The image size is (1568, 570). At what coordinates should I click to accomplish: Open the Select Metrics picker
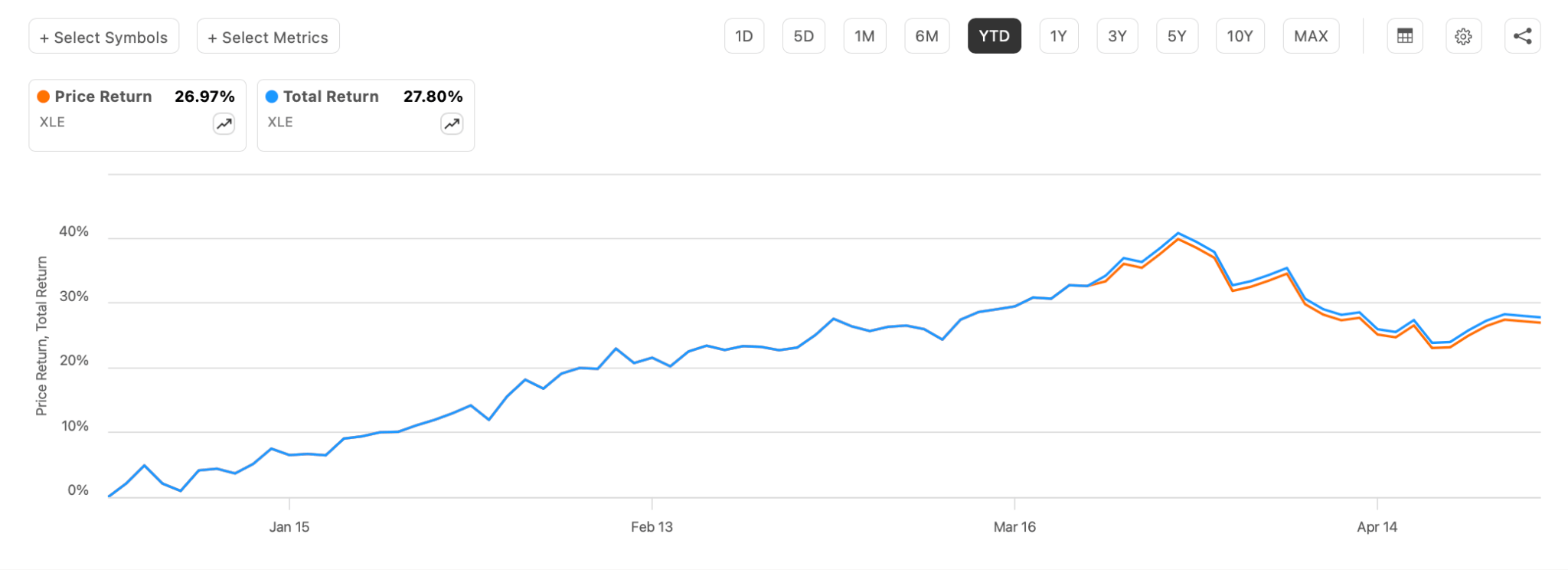pyautogui.click(x=268, y=37)
